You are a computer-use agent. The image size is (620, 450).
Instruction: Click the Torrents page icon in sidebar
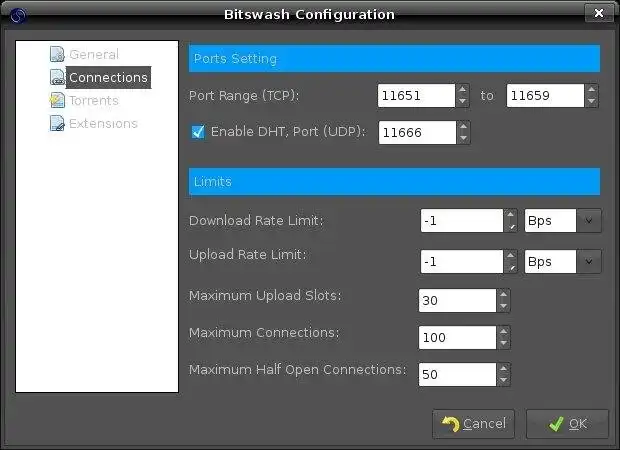click(x=57, y=100)
